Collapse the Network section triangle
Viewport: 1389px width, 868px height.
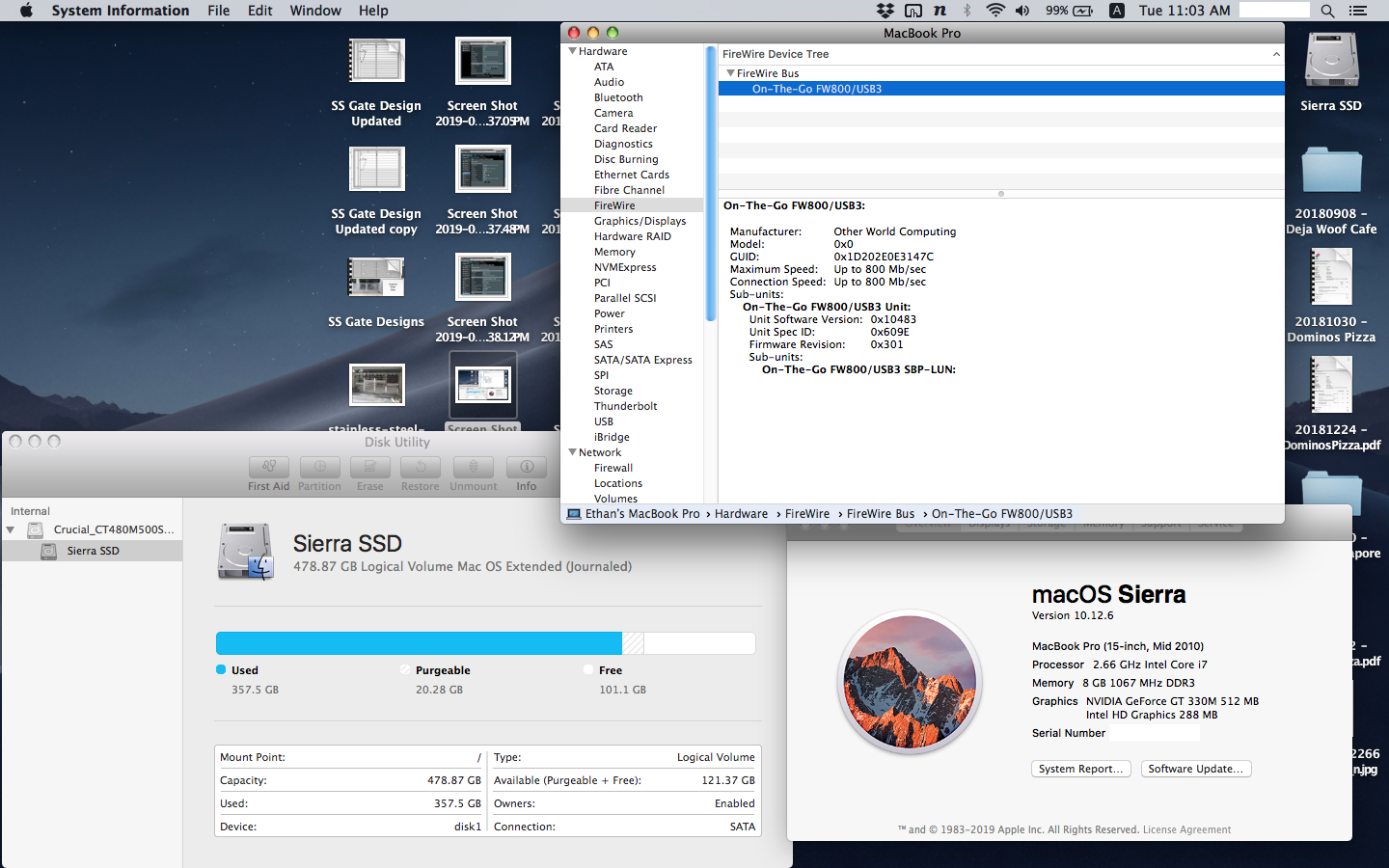(x=572, y=452)
